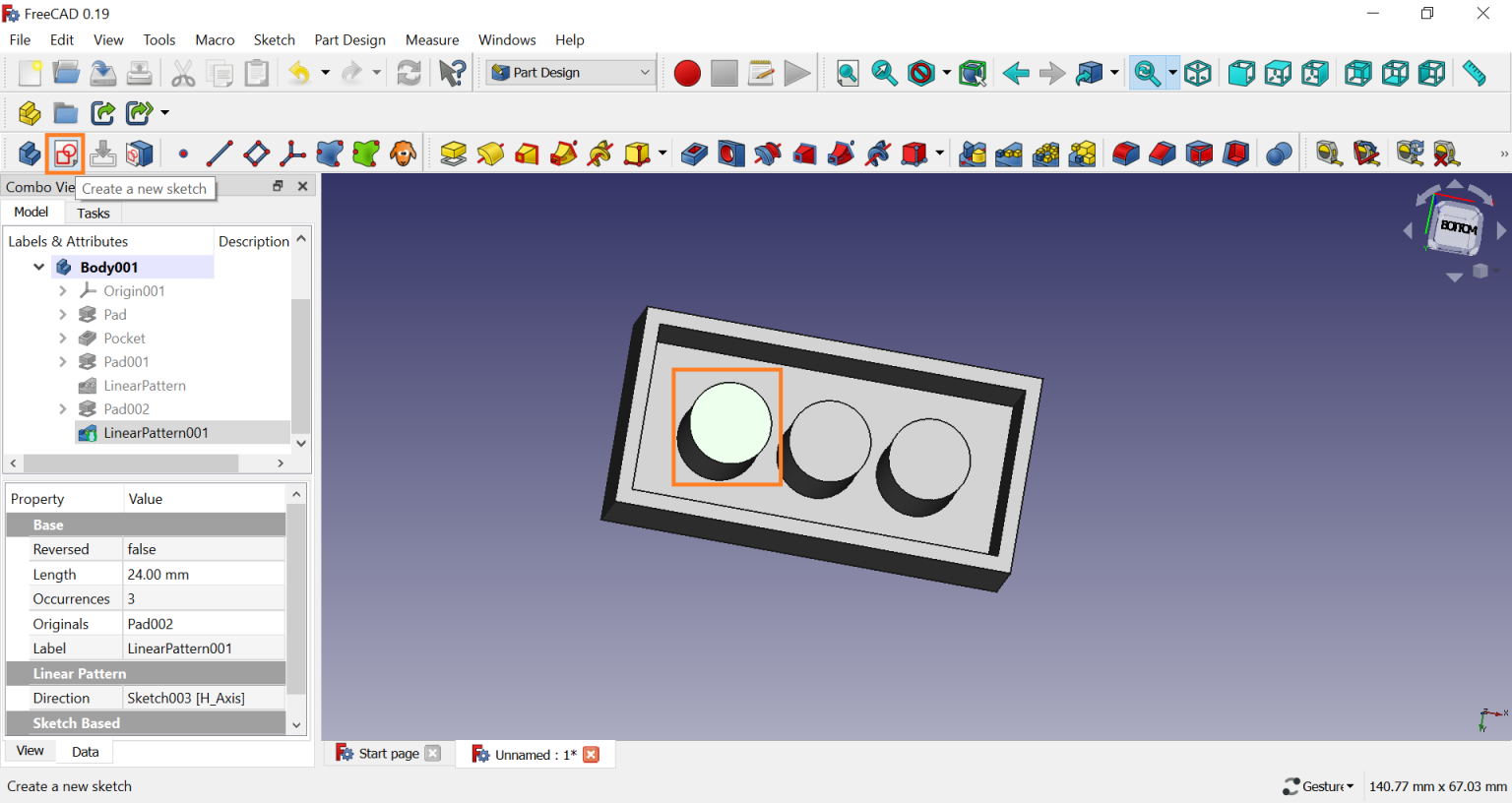Click the Create a new sketch icon
Screen dimensions: 1512x803
(66, 154)
